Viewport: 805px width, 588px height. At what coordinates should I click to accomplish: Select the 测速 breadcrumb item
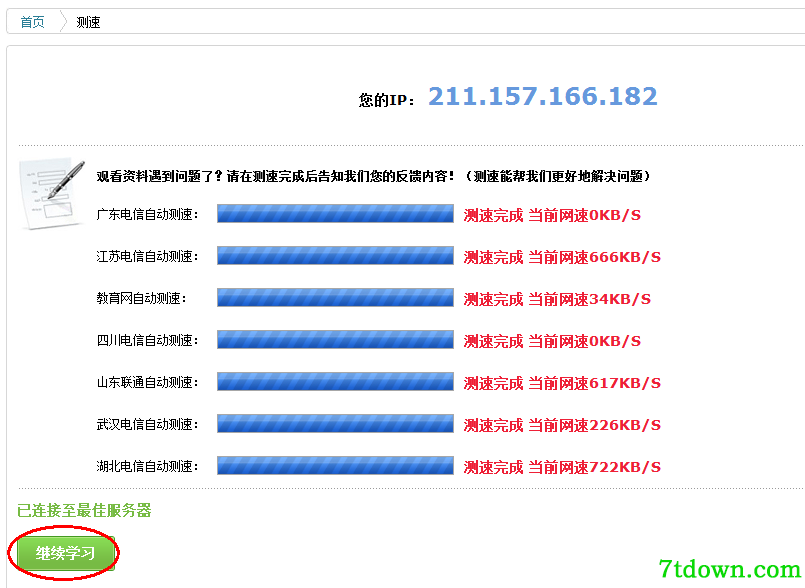coord(88,22)
